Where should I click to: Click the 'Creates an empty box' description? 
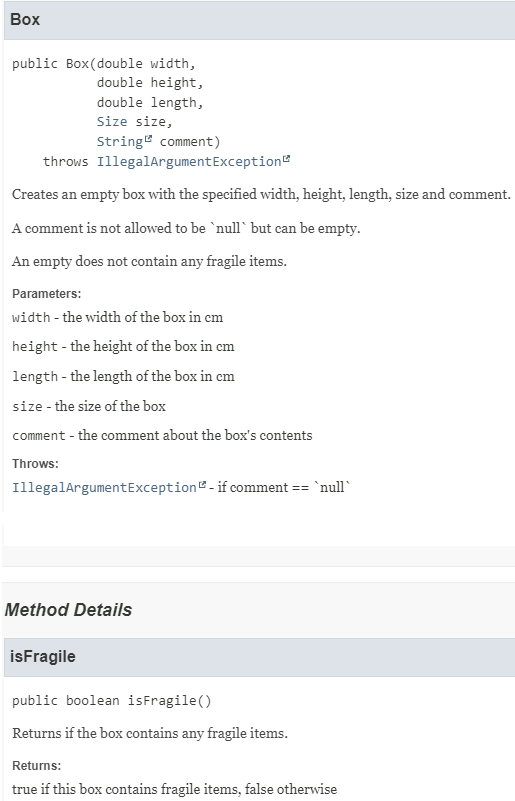(x=261, y=195)
